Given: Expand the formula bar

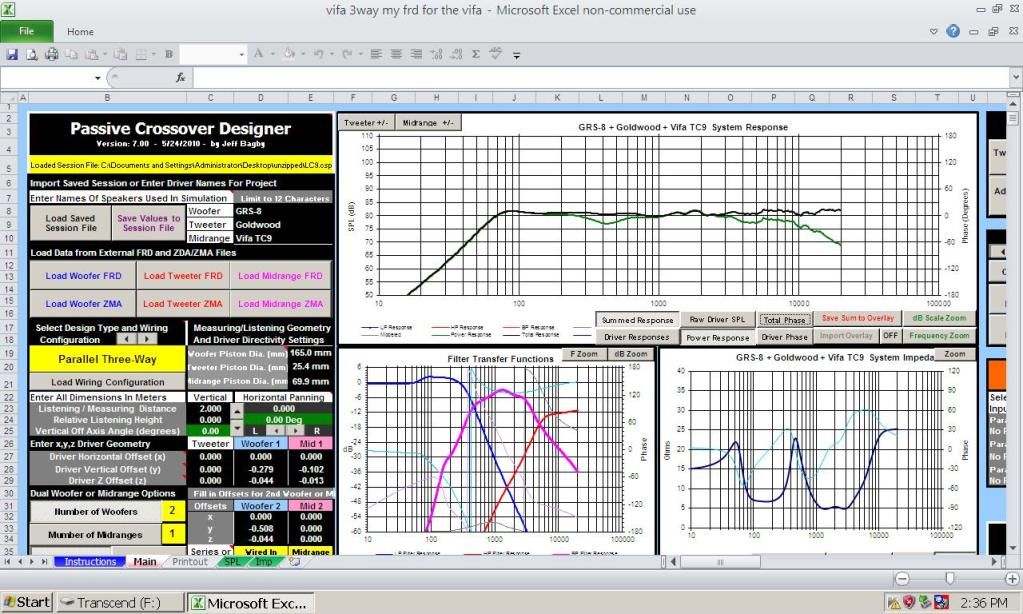Looking at the screenshot, I should coord(1016,77).
